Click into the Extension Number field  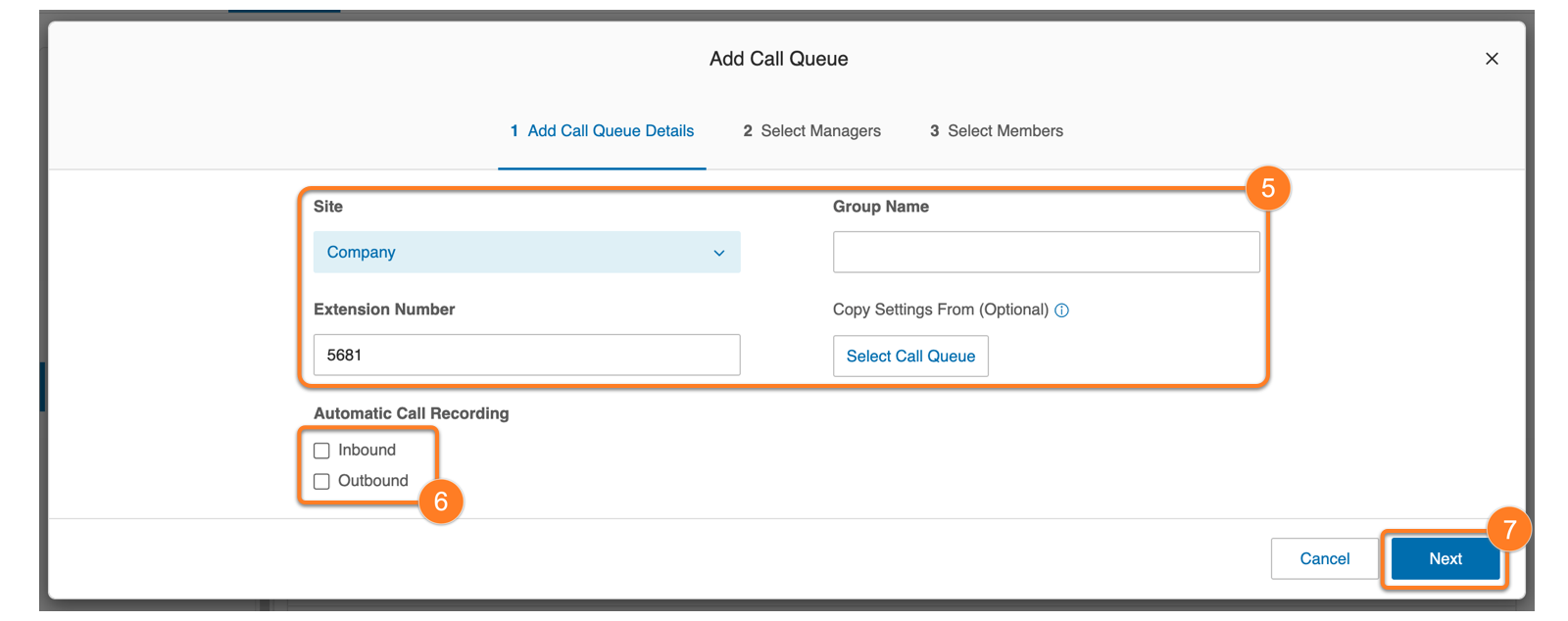point(526,355)
